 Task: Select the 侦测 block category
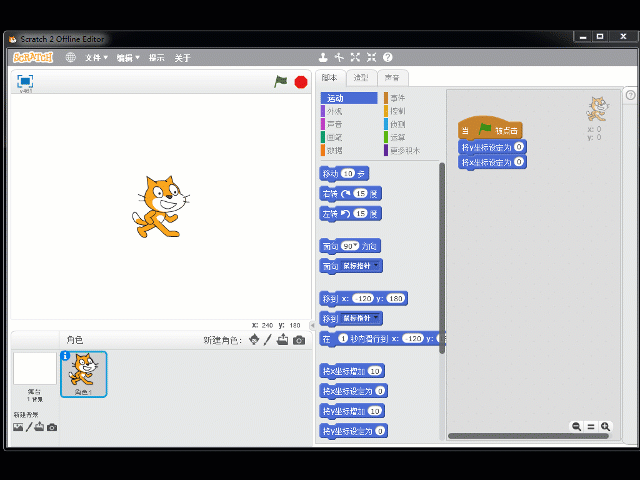[x=411, y=124]
